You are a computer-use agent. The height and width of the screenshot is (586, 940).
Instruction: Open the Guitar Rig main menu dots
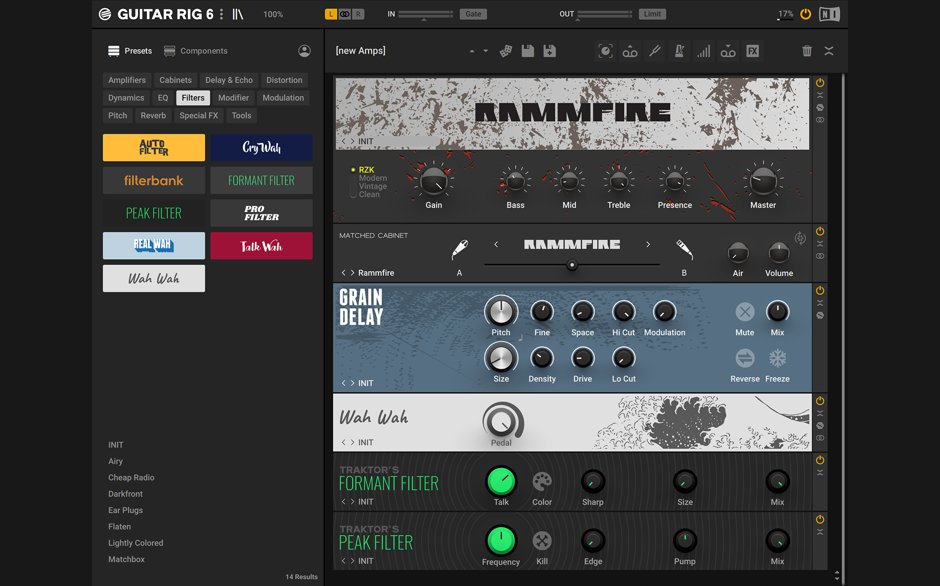221,14
